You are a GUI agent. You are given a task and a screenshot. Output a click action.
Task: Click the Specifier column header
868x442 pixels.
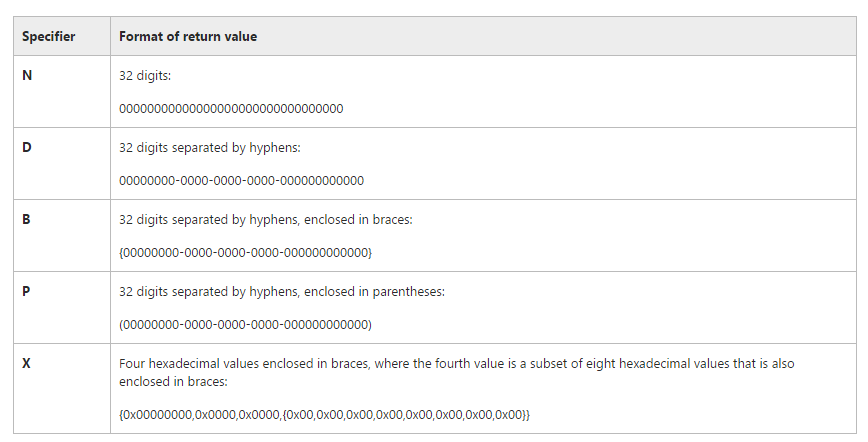point(49,37)
